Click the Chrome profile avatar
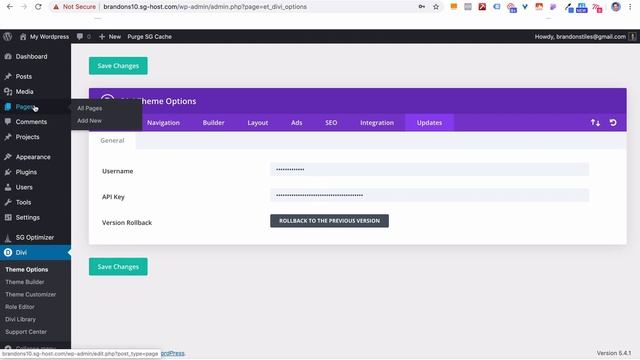640x360 pixels. pyautogui.click(x=616, y=7)
